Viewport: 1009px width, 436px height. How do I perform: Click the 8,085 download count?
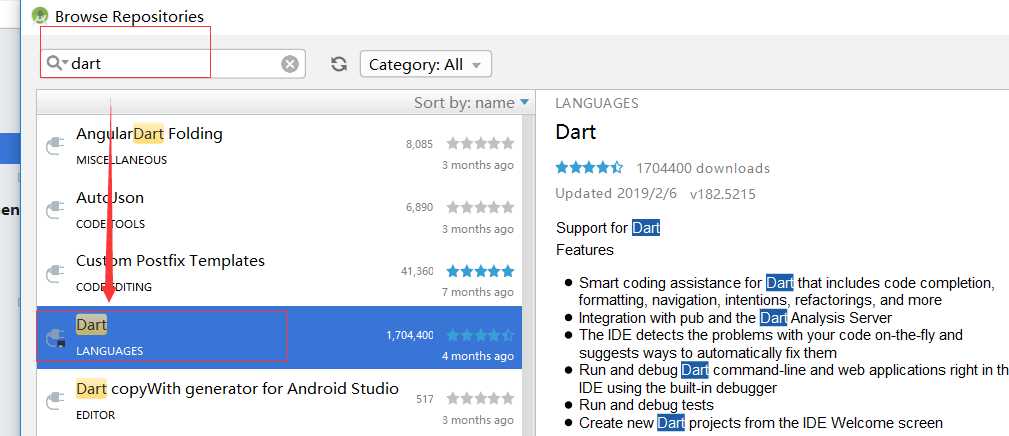[420, 144]
